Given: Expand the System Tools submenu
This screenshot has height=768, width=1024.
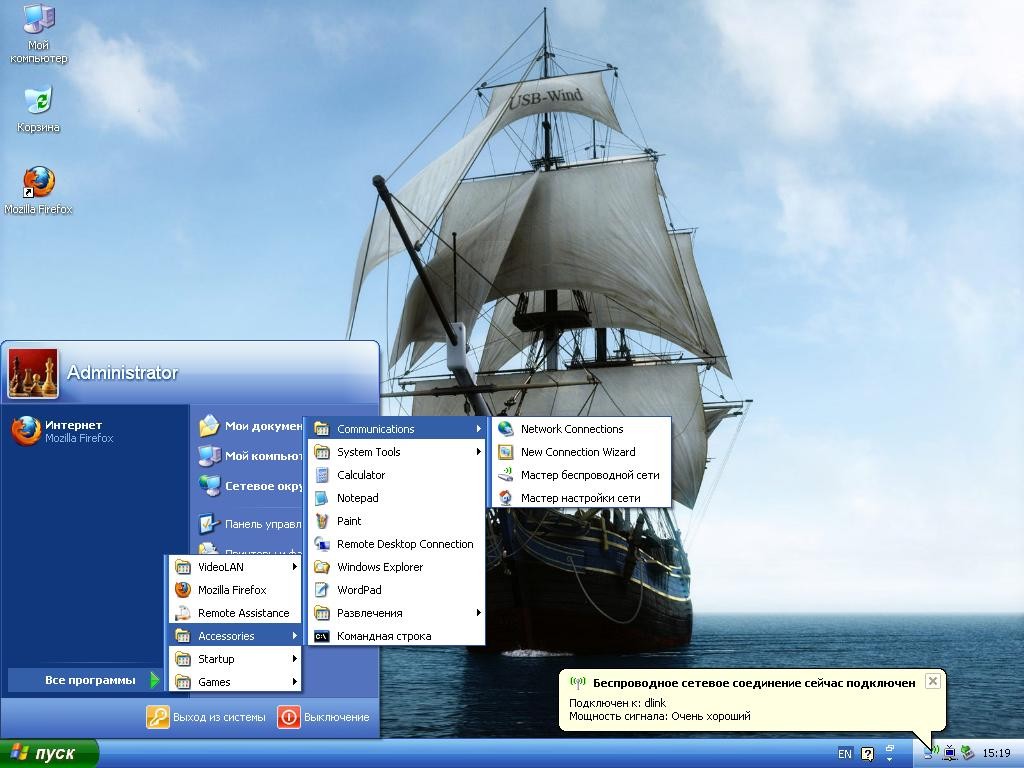Looking at the screenshot, I should [x=397, y=452].
